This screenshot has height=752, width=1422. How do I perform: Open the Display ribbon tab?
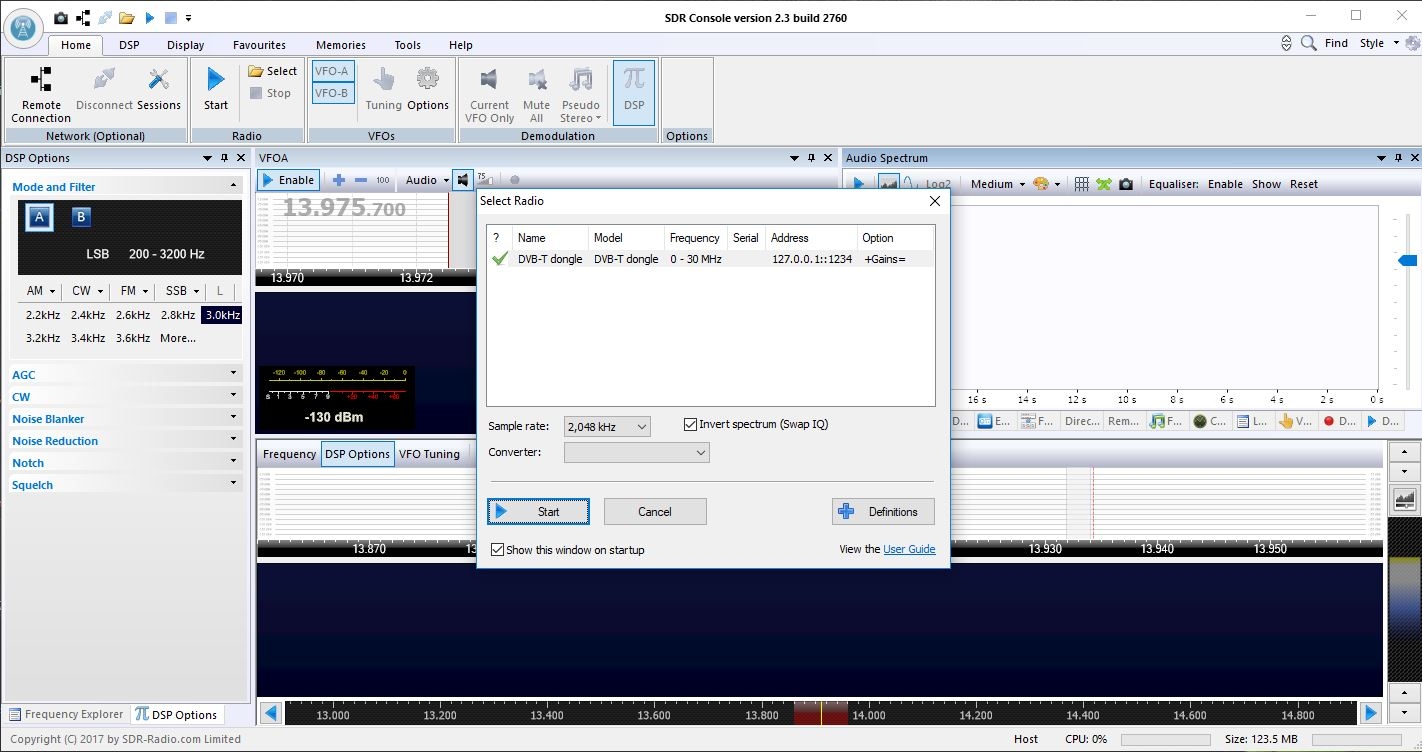(186, 45)
